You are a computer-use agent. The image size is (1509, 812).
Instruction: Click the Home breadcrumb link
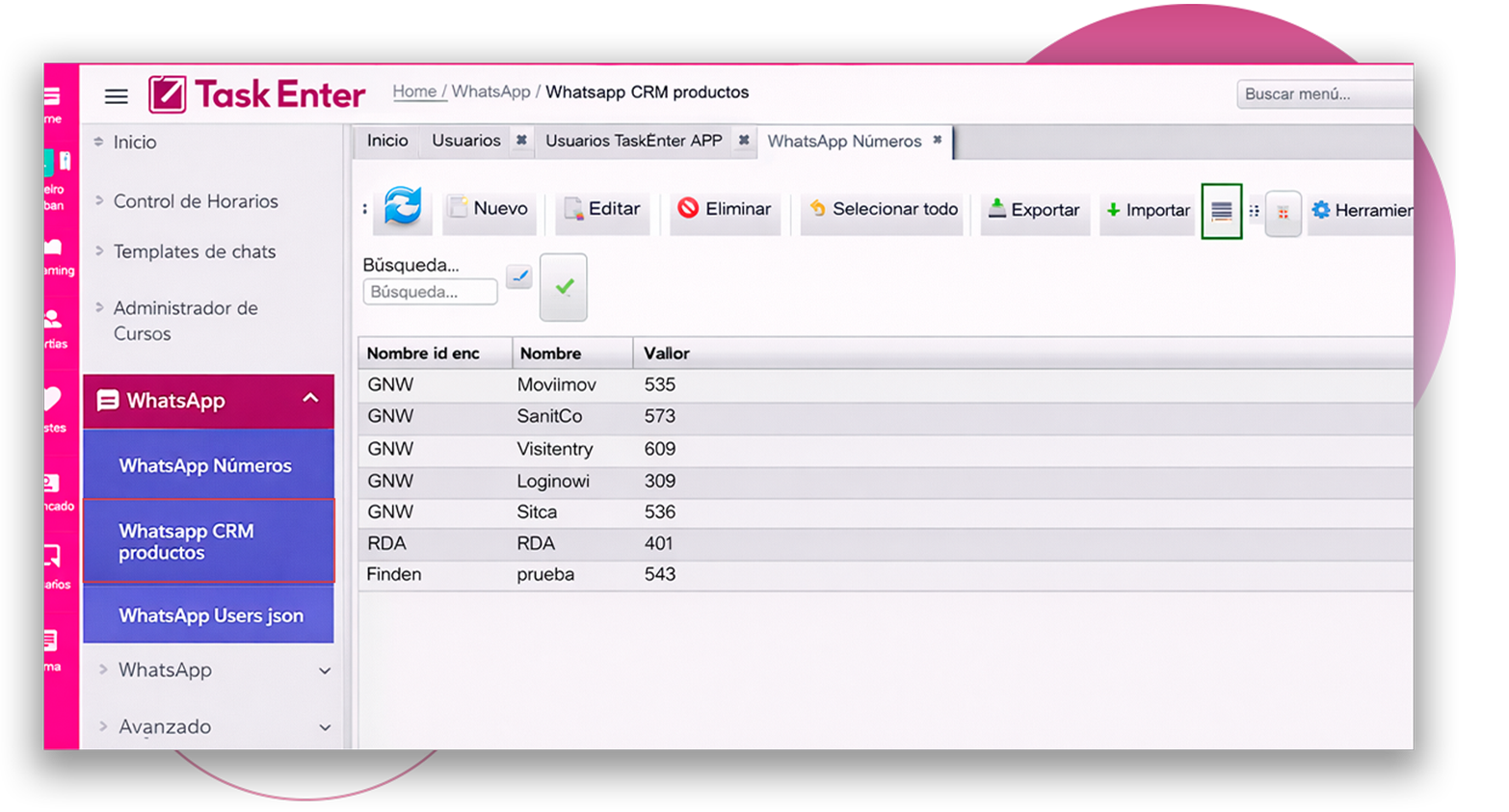[414, 92]
